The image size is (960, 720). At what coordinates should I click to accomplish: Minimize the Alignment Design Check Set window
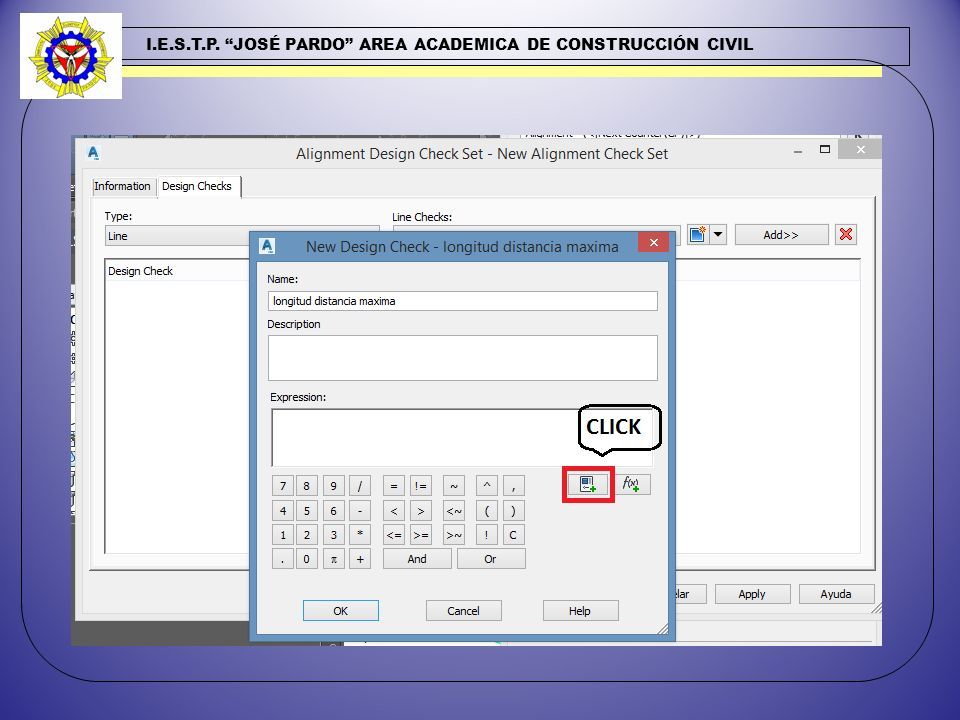(x=797, y=151)
